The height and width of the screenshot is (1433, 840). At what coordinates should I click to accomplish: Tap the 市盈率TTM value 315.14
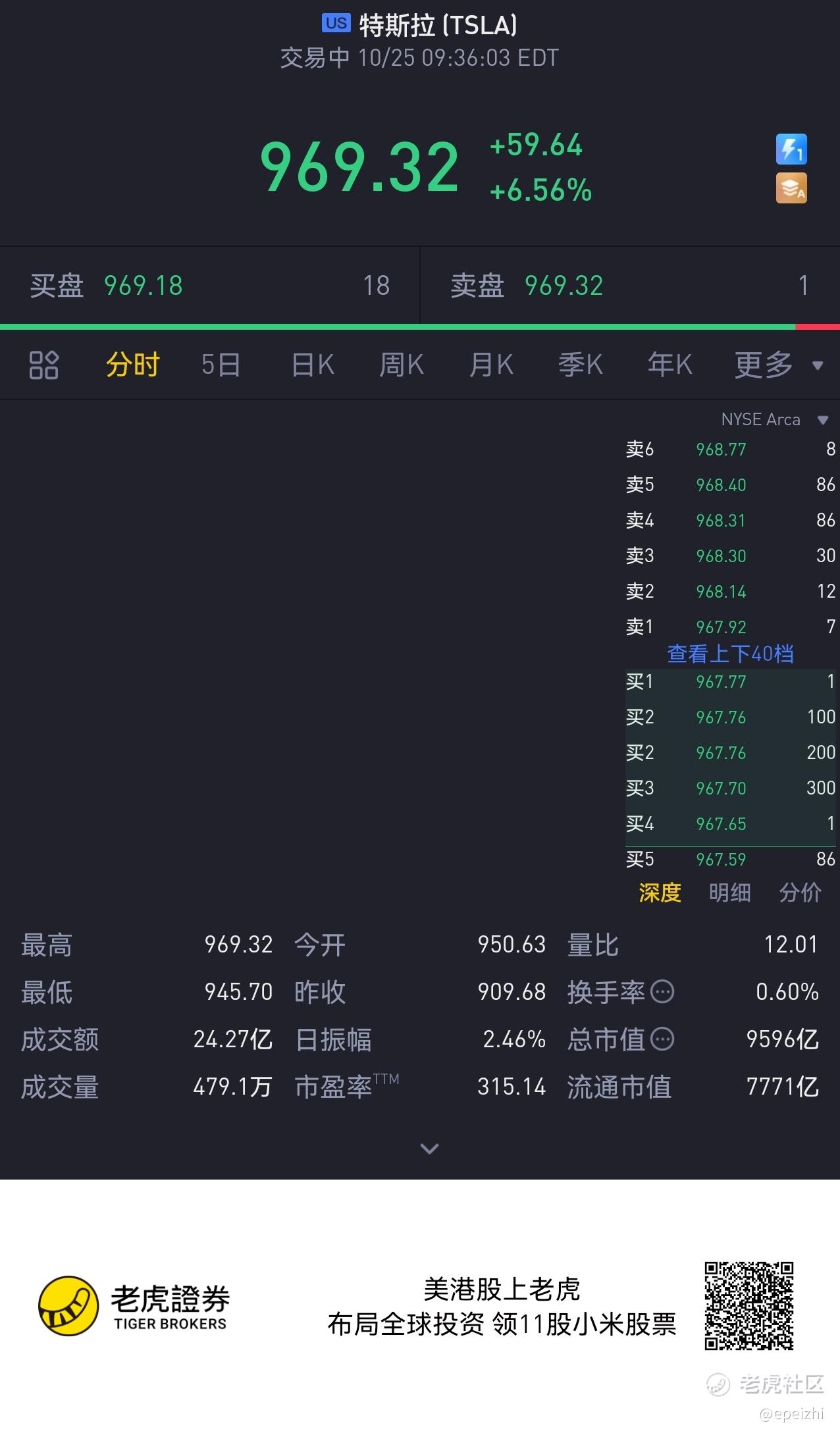pyautogui.click(x=512, y=1087)
